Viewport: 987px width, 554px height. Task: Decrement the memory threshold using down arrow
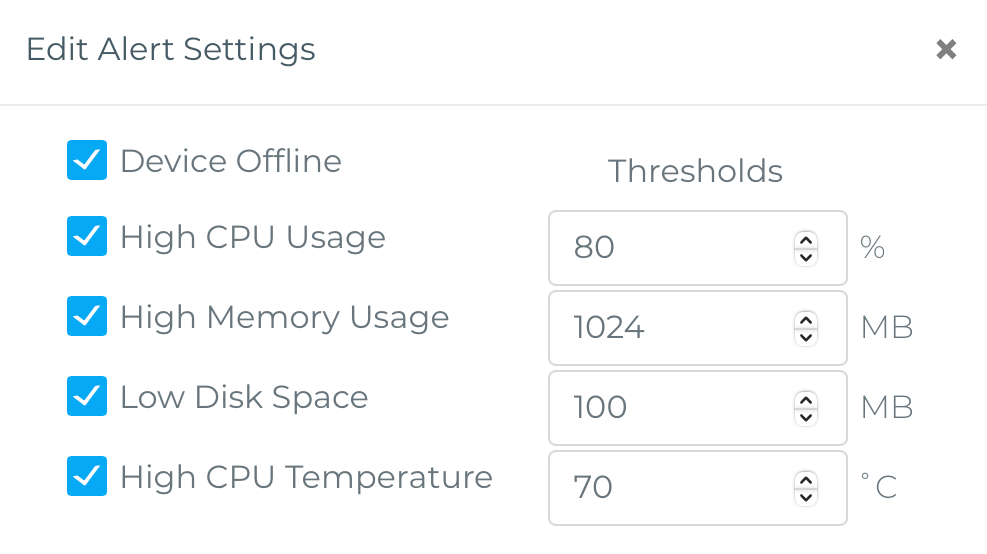[805, 336]
